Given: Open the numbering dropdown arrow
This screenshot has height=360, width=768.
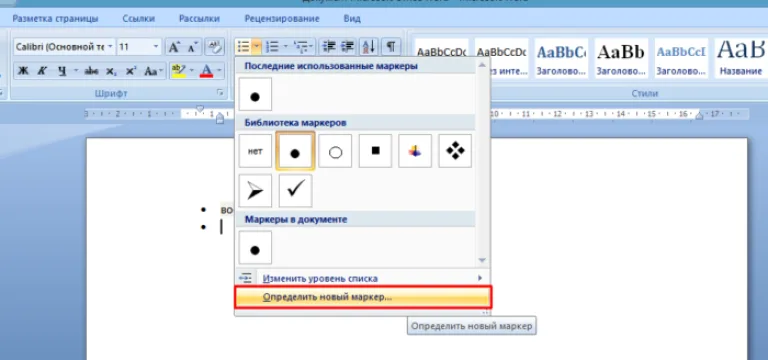Looking at the screenshot, I should [286, 47].
